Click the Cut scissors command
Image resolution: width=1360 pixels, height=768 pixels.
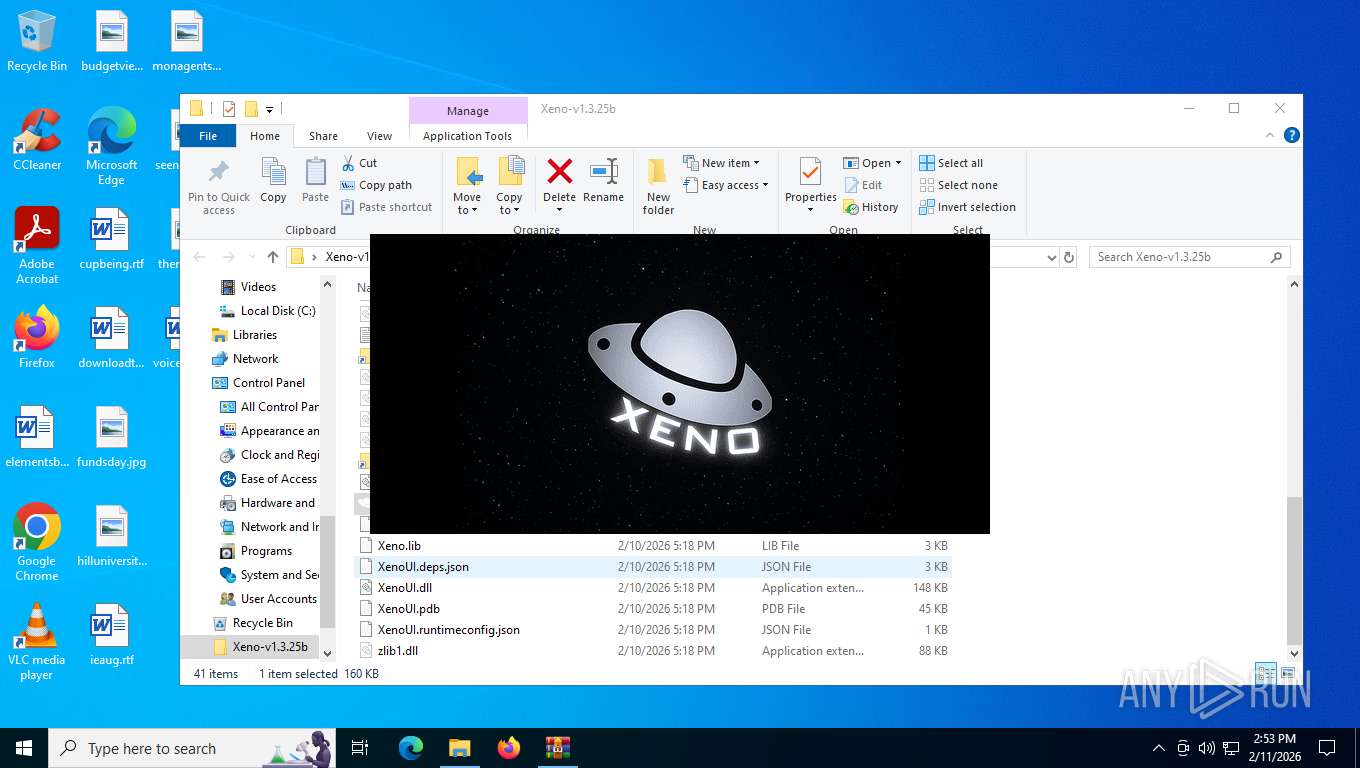coord(359,163)
